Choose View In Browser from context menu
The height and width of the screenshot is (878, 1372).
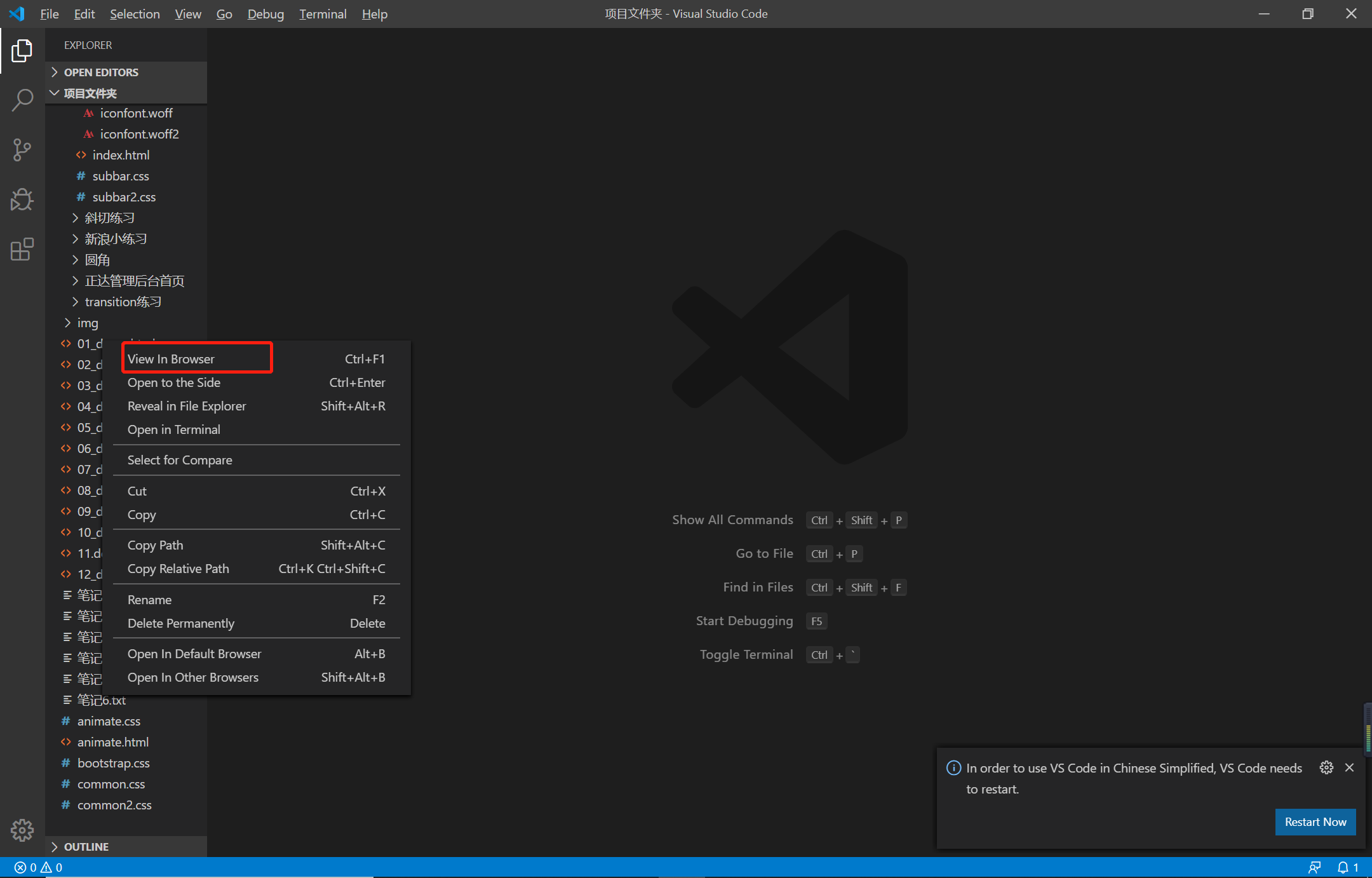171,359
